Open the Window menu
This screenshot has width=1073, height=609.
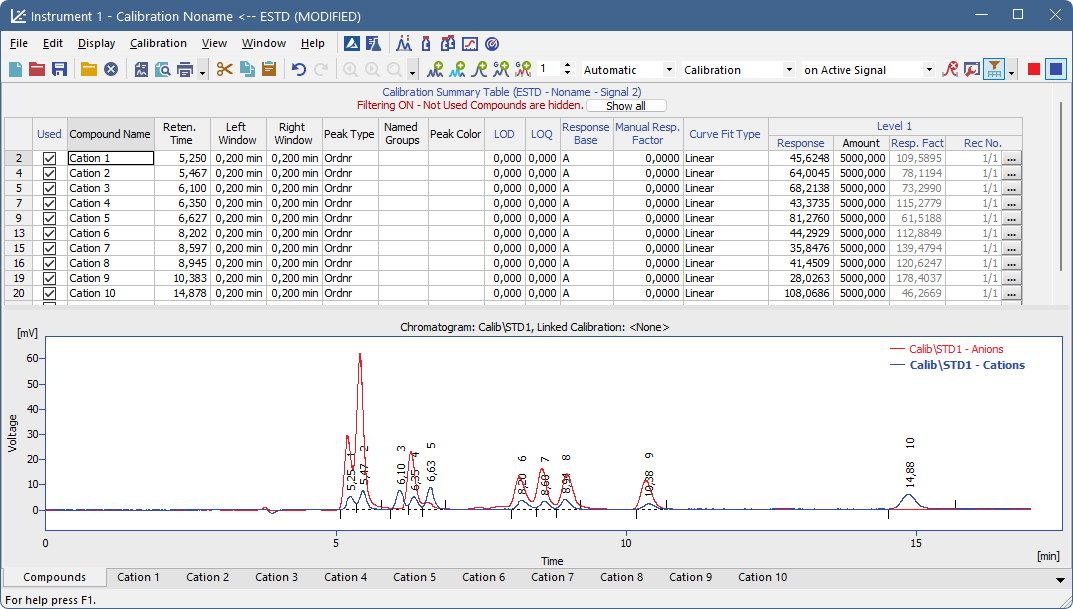(x=263, y=43)
